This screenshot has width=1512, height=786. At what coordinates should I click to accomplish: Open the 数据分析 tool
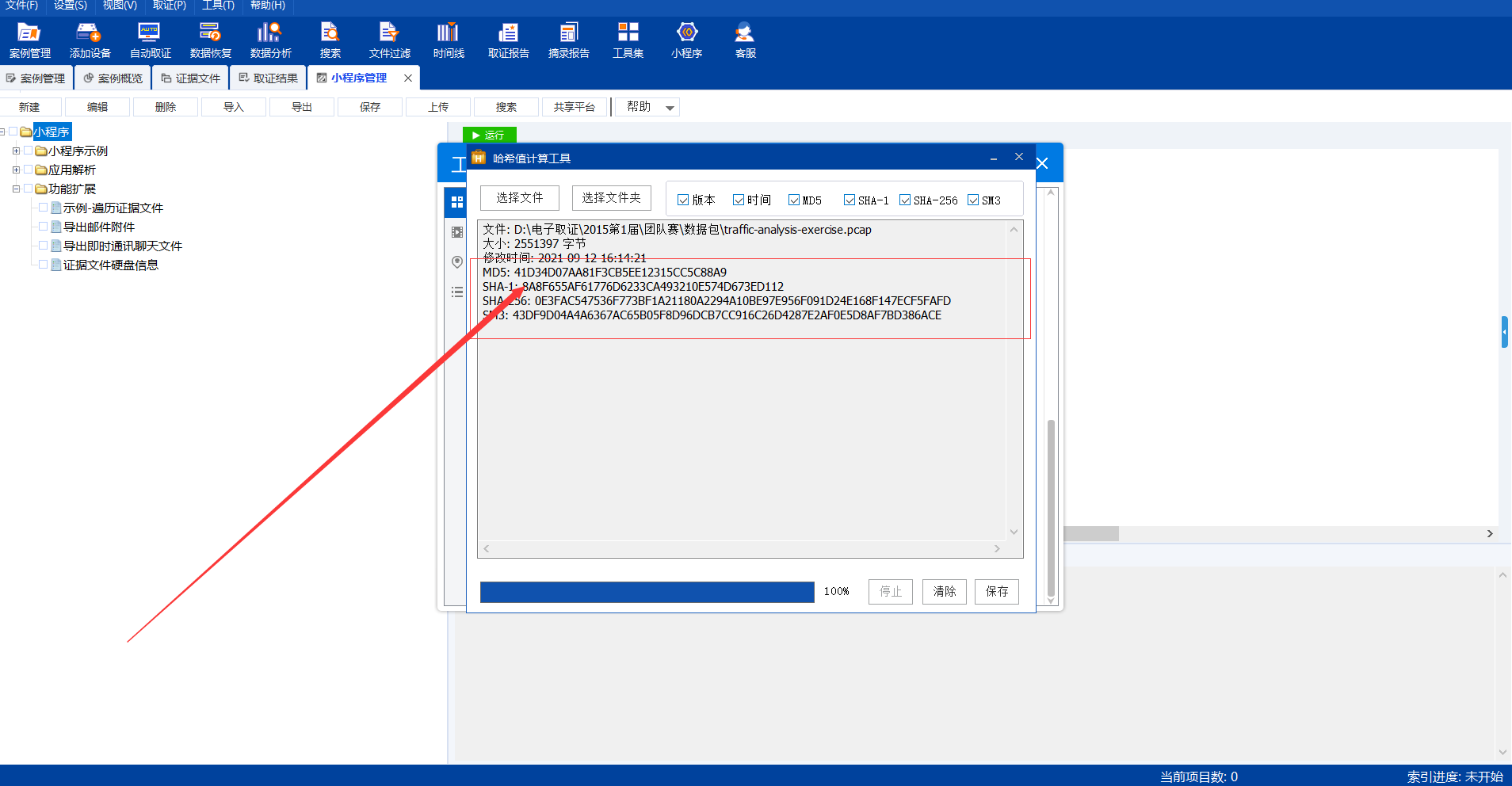pyautogui.click(x=270, y=40)
